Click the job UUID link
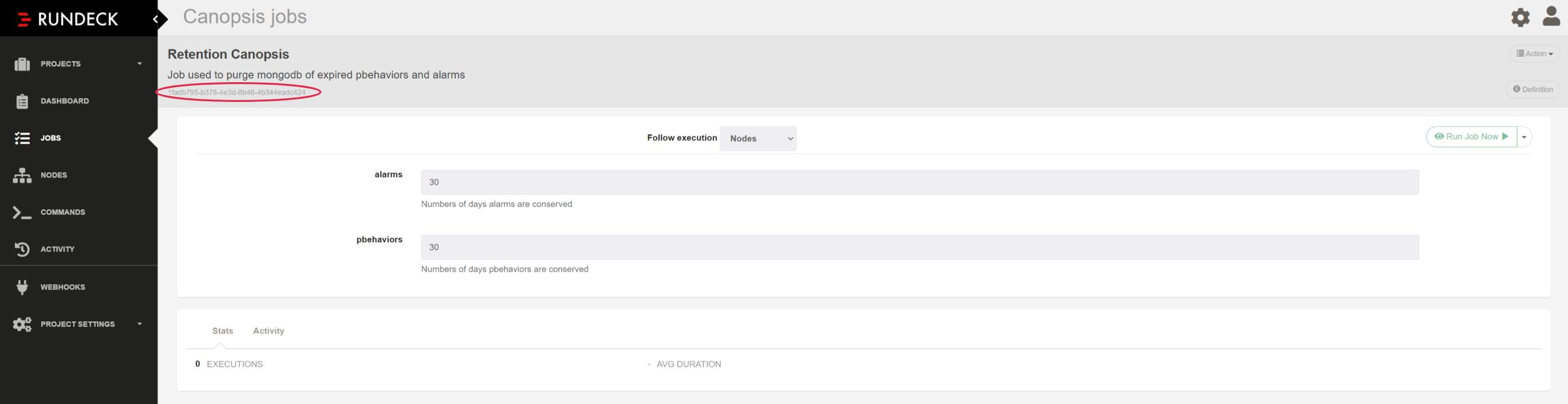The width and height of the screenshot is (1568, 404). (x=237, y=93)
